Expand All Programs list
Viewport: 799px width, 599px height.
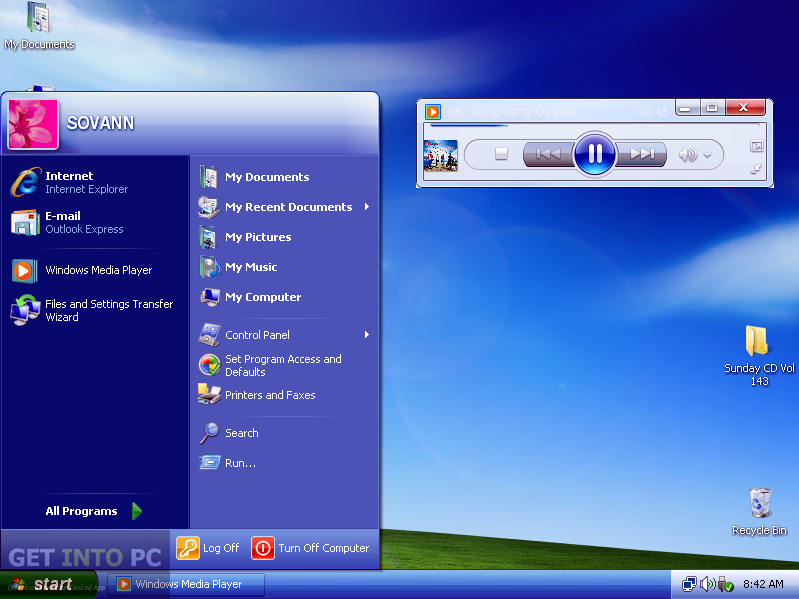(94, 511)
